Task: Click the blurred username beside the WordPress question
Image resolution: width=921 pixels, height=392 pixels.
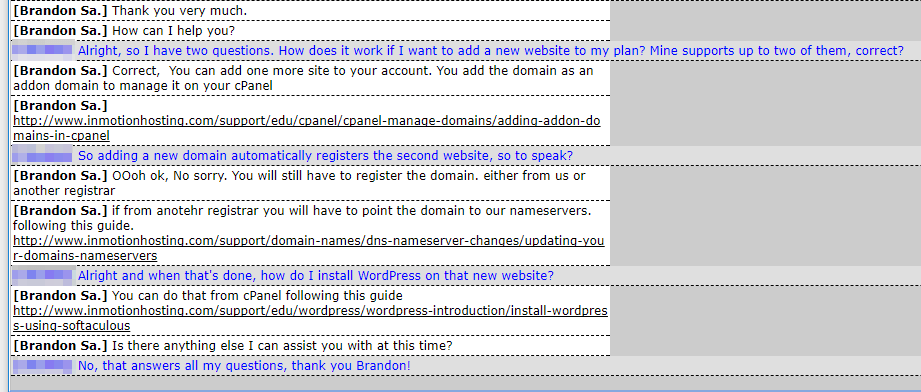Action: pyautogui.click(x=42, y=275)
